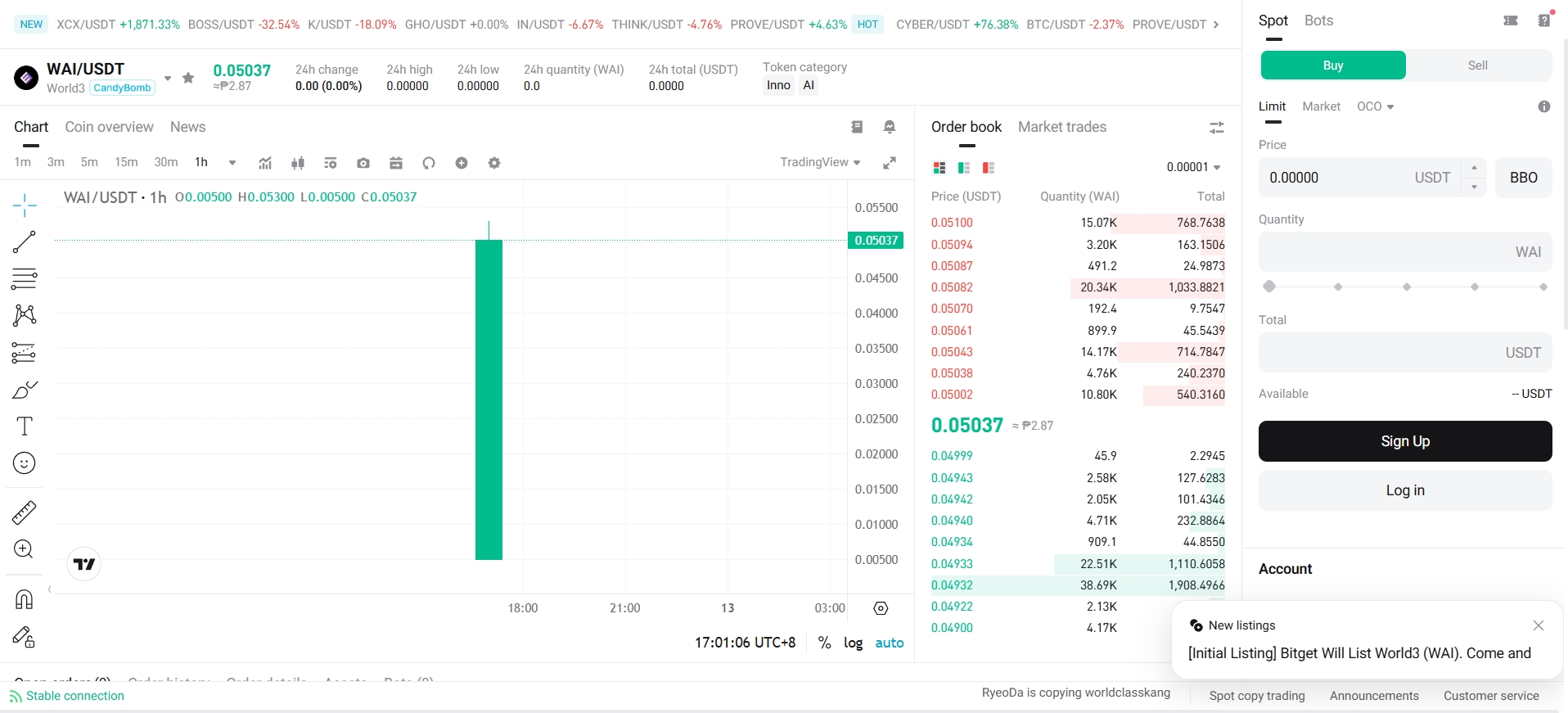
Task: Switch to Buy side
Action: point(1333,65)
